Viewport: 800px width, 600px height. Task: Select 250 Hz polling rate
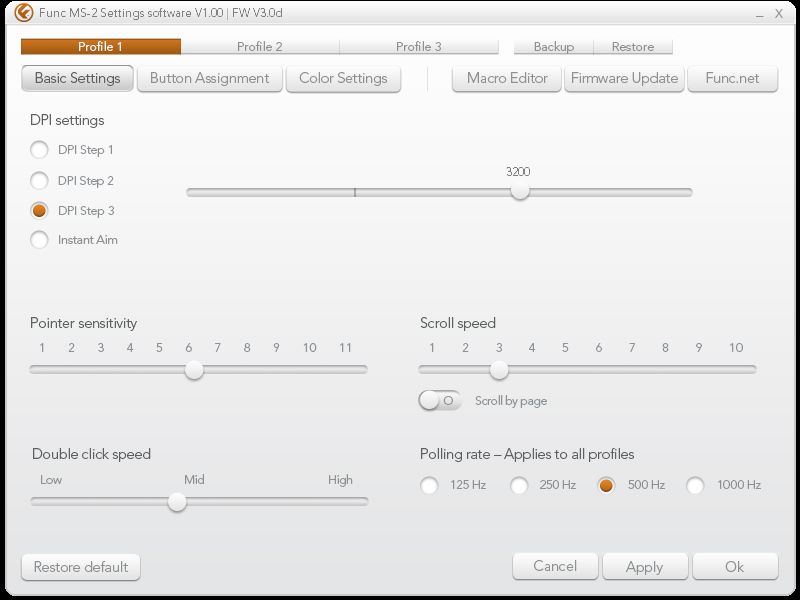click(x=519, y=485)
